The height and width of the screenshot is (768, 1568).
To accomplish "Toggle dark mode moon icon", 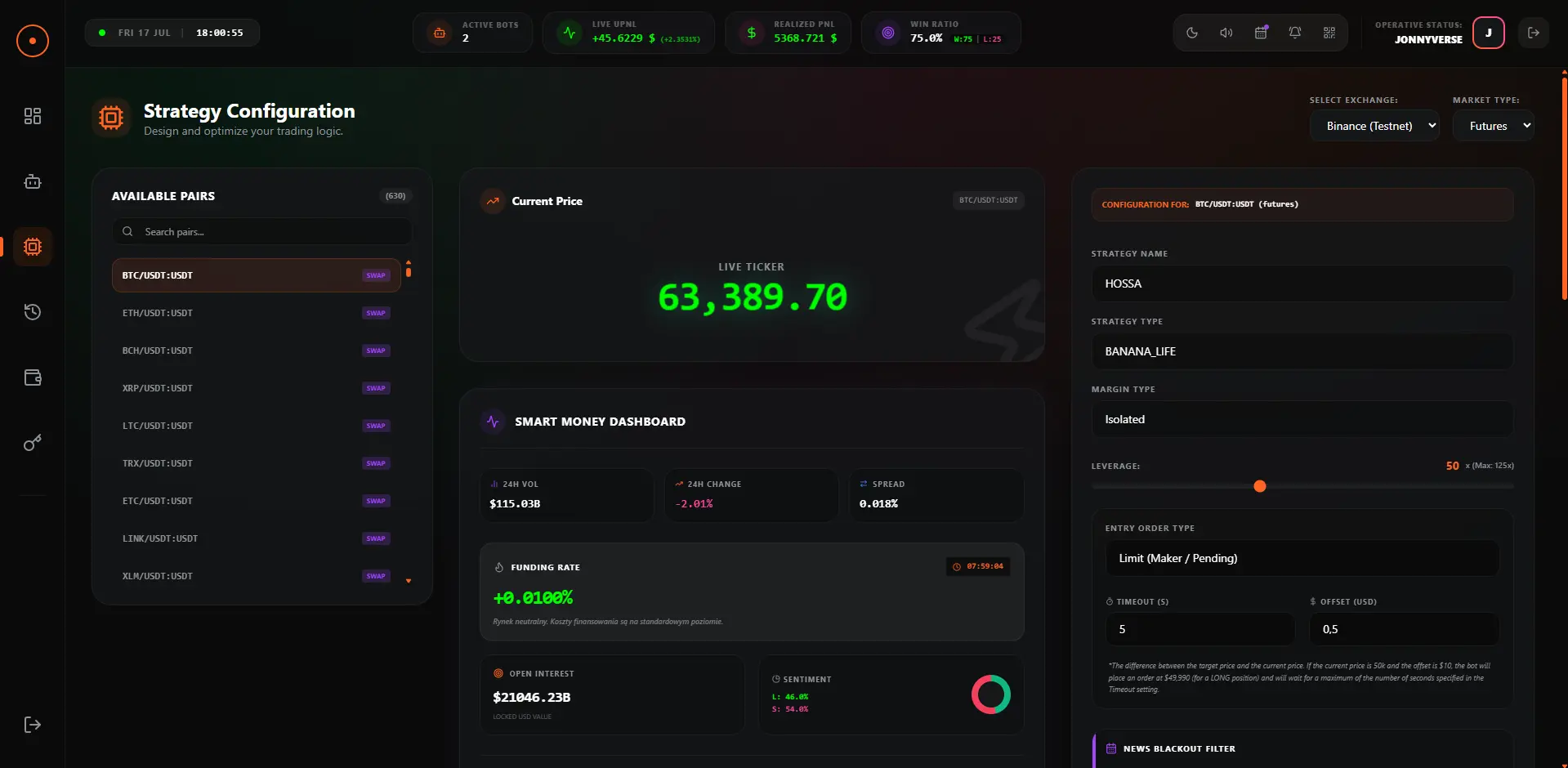I will [1192, 33].
